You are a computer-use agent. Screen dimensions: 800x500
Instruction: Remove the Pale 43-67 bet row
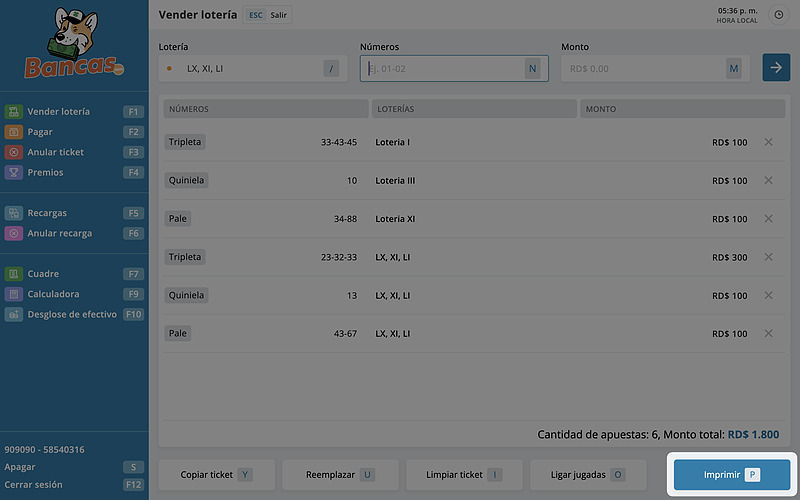pyautogui.click(x=768, y=333)
